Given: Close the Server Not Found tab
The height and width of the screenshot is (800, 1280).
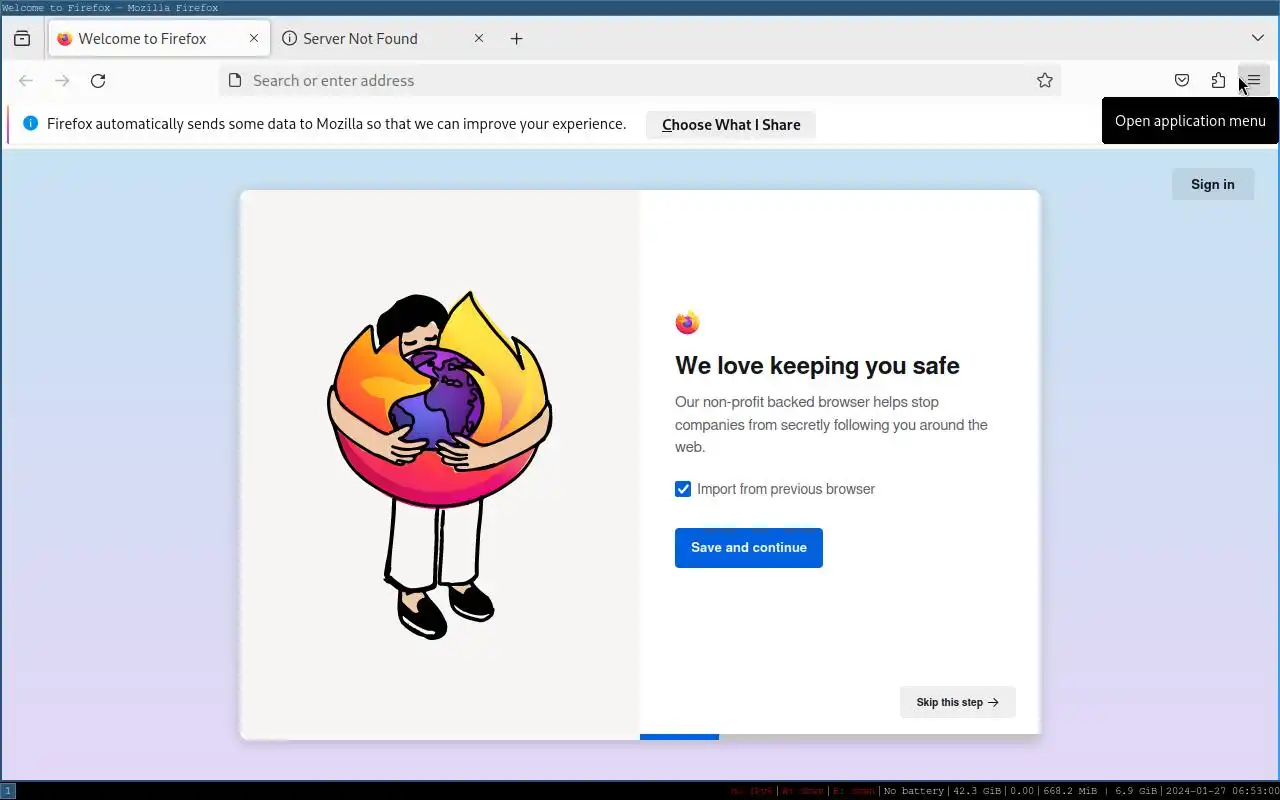Looking at the screenshot, I should [x=479, y=38].
